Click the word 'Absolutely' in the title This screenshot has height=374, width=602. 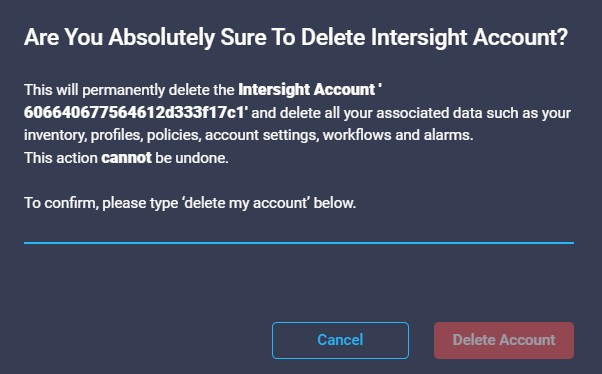[161, 38]
